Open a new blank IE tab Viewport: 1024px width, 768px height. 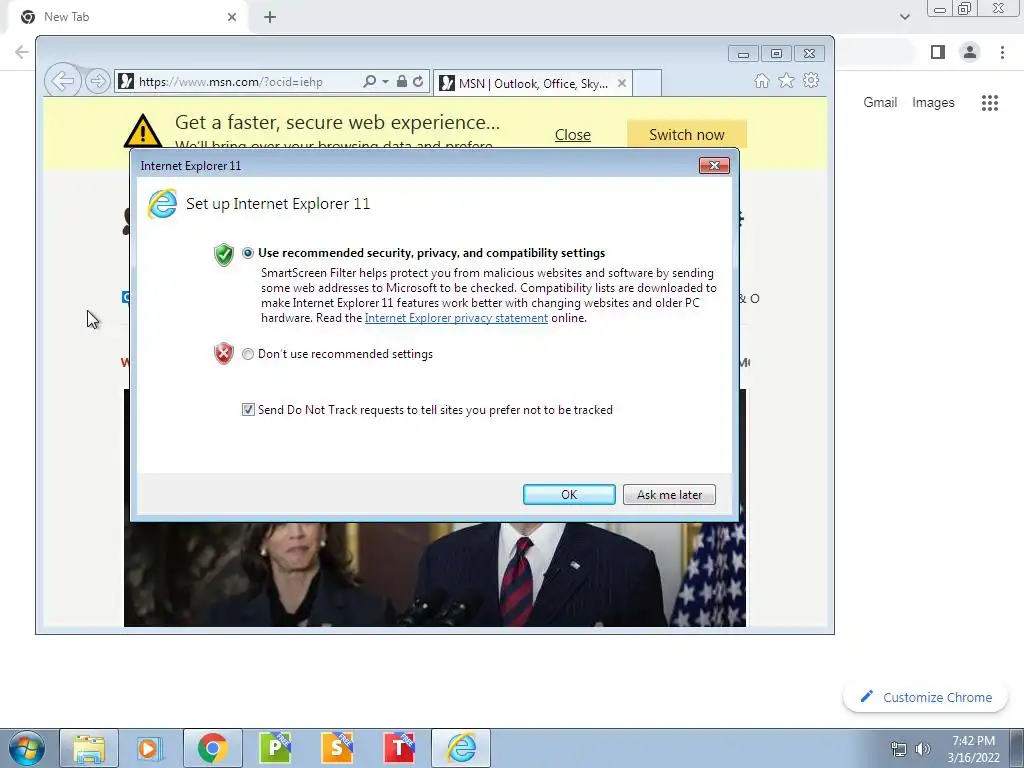[x=647, y=83]
